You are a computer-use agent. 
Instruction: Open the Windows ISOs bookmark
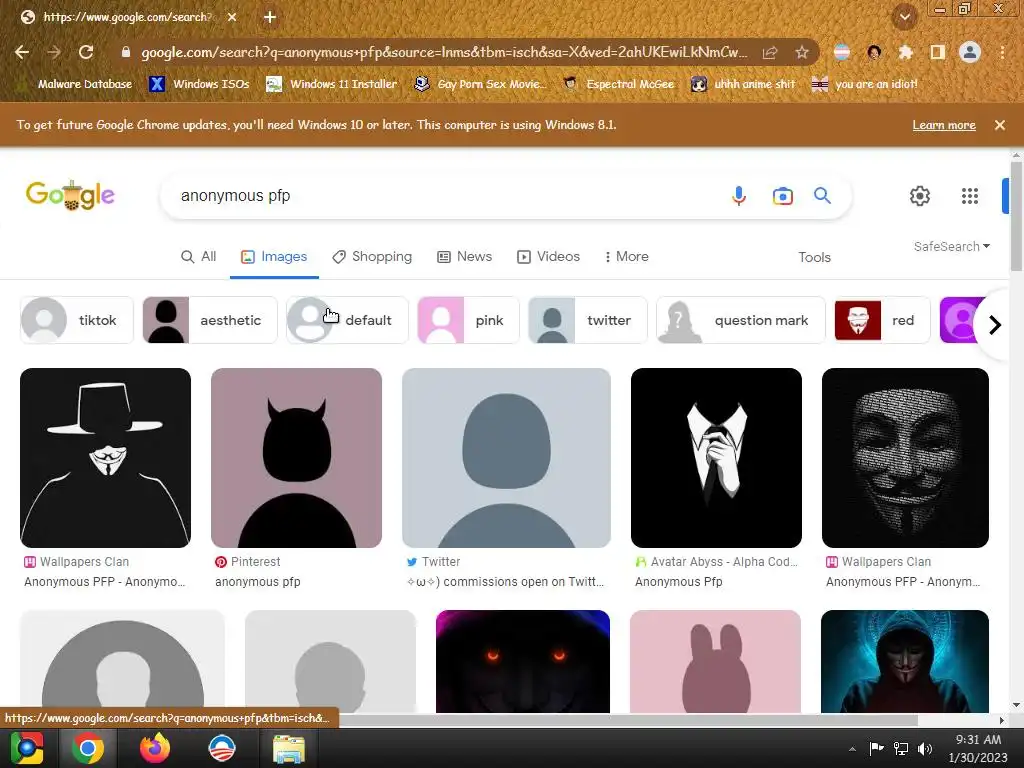(x=199, y=84)
